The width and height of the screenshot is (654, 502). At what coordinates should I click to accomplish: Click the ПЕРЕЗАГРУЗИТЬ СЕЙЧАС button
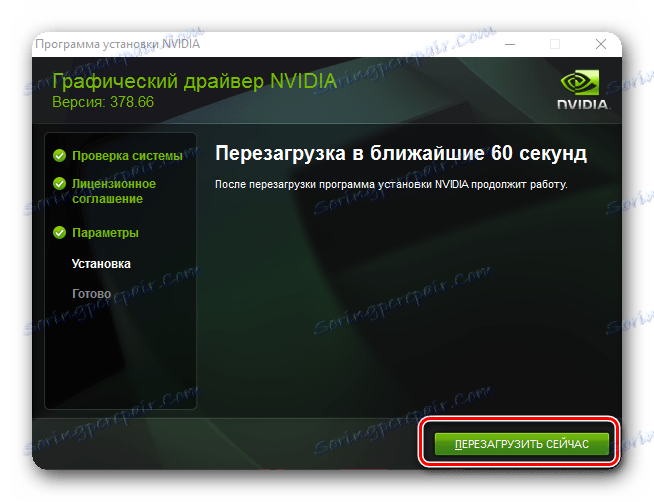click(x=521, y=444)
